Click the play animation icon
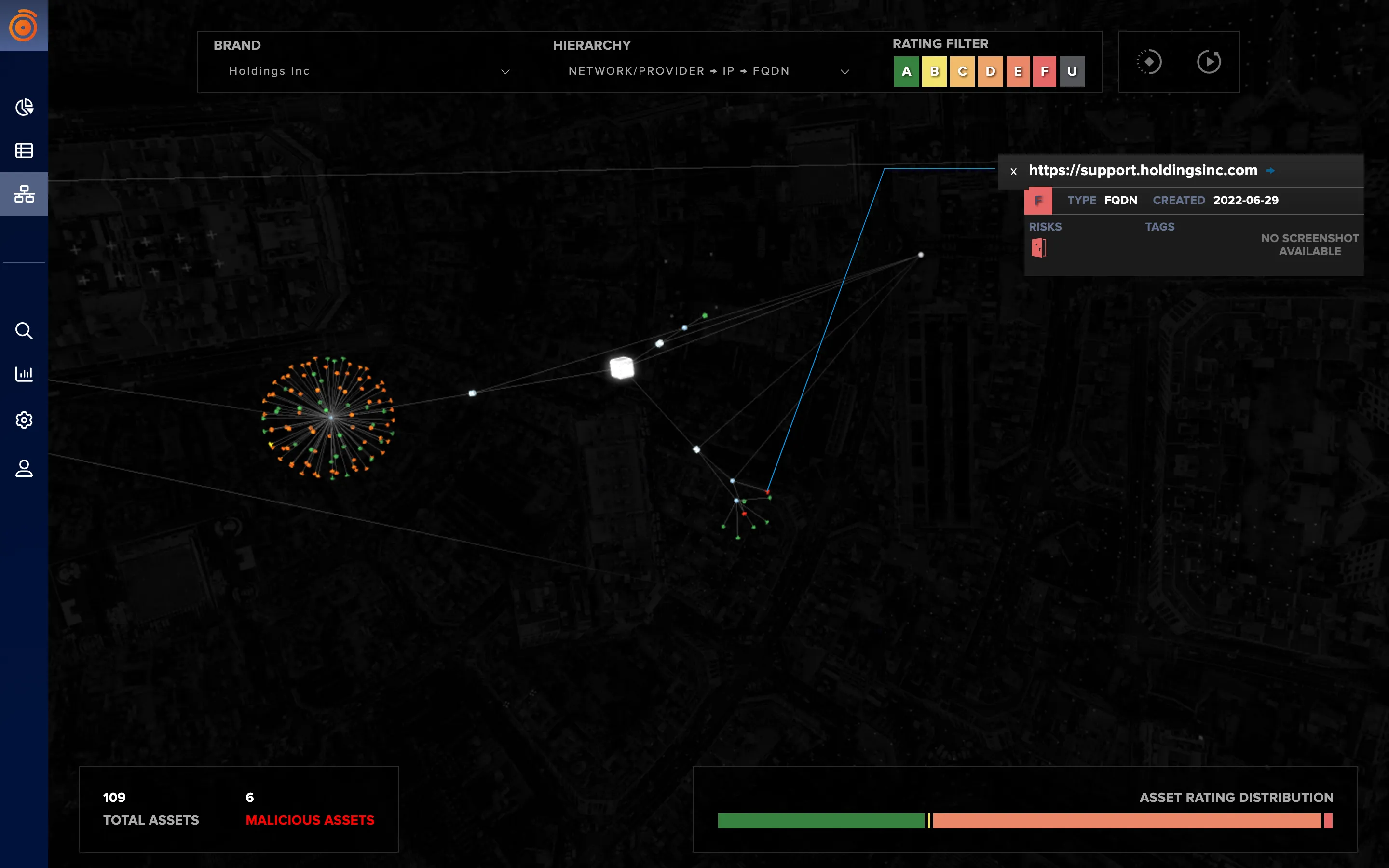The width and height of the screenshot is (1389, 868). click(1209, 61)
